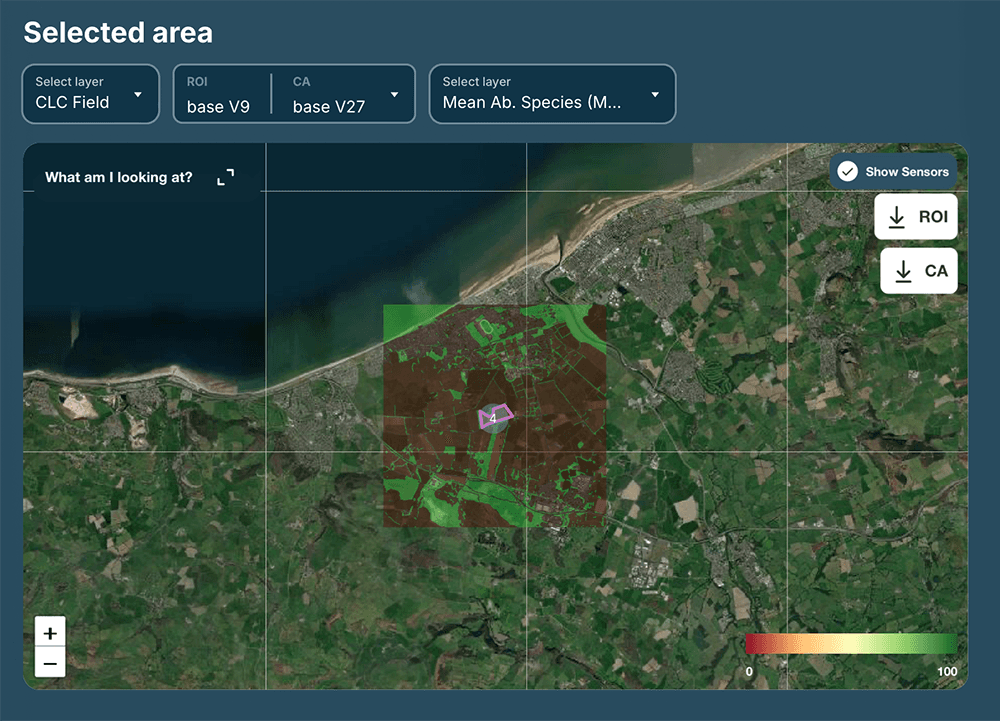This screenshot has height=721, width=1000.
Task: Open the CLC Field layer dropdown
Action: pyautogui.click(x=91, y=94)
